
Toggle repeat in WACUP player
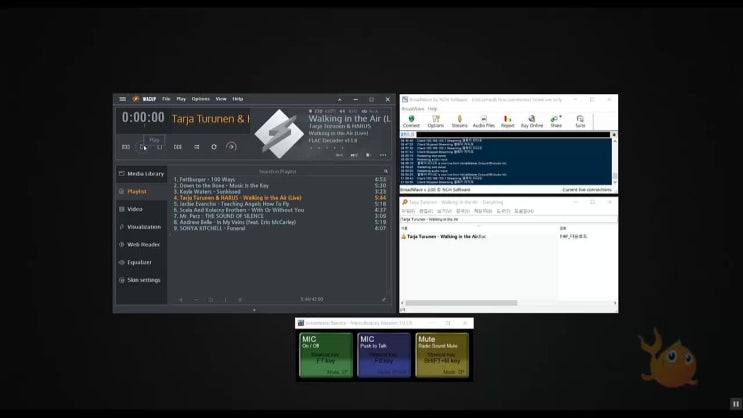click(214, 147)
